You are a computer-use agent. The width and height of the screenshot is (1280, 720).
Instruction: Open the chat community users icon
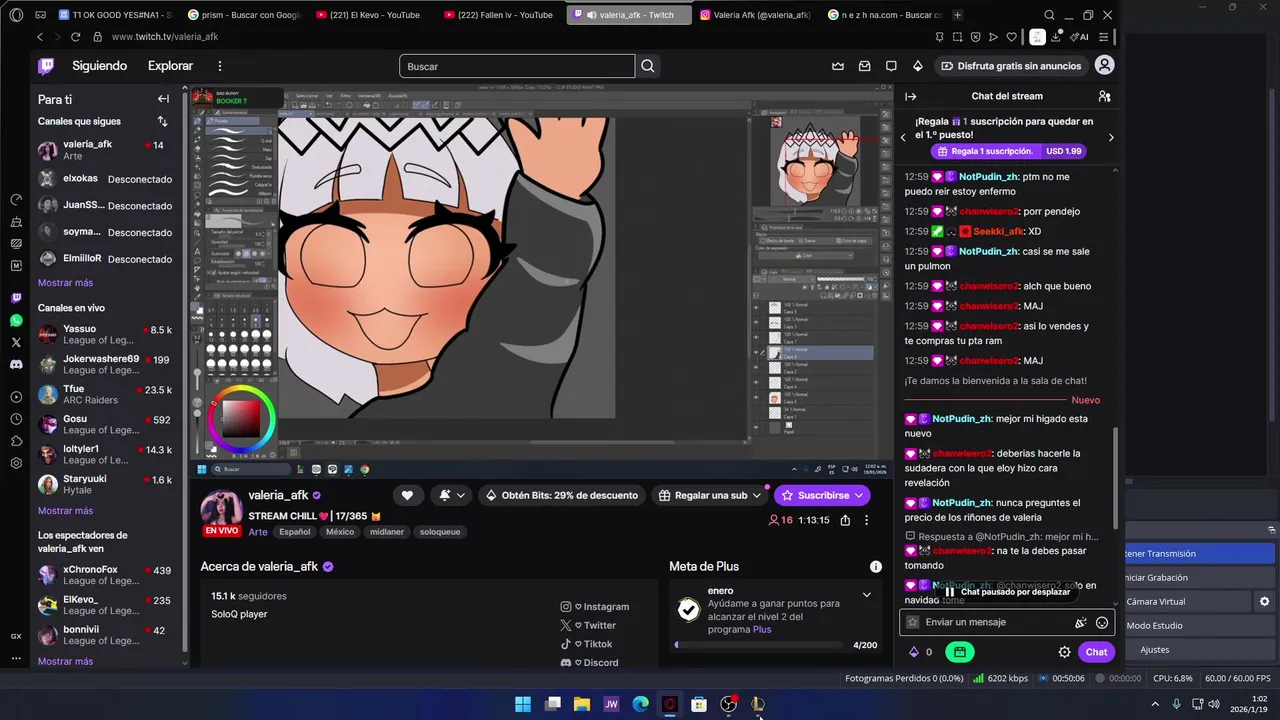click(1104, 96)
